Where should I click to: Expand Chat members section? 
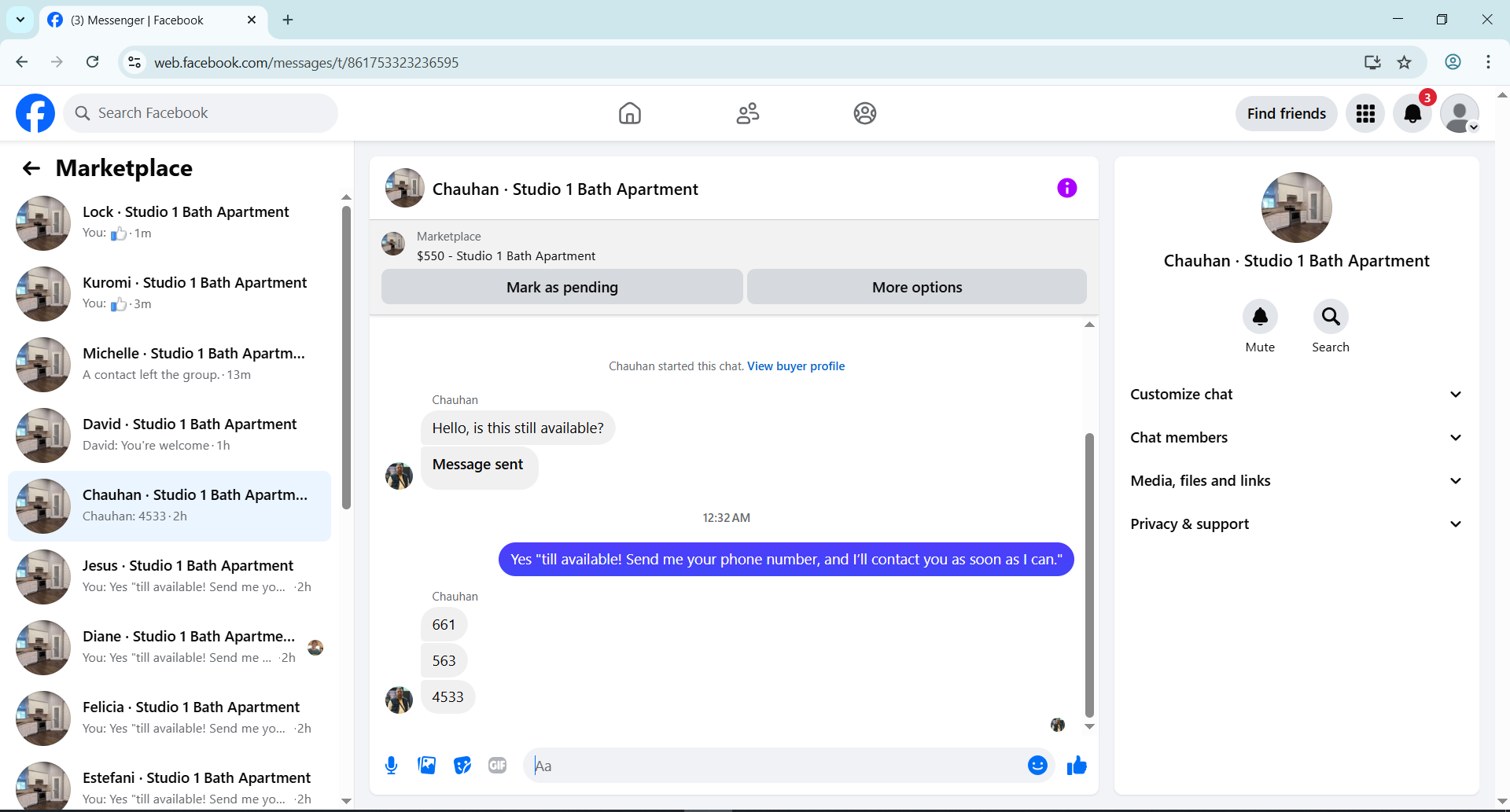point(1296,438)
